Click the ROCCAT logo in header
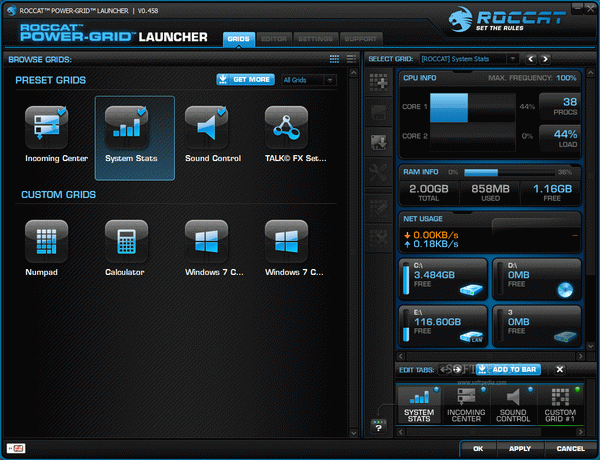 pos(507,19)
